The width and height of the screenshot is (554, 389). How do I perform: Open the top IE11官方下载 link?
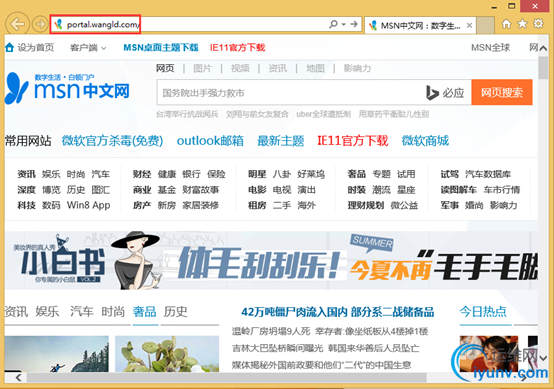(237, 48)
